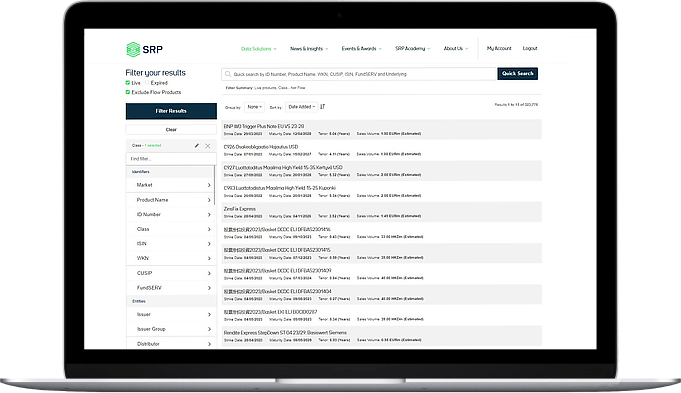Viewport: 681px width, 393px height.
Task: Open the News & Insights menu
Action: click(x=309, y=49)
